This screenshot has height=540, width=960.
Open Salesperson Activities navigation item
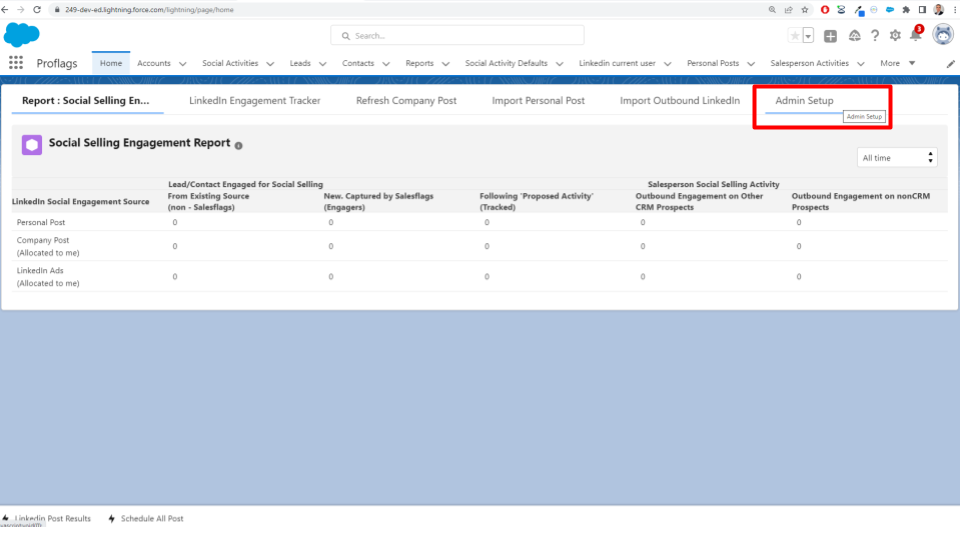[809, 63]
